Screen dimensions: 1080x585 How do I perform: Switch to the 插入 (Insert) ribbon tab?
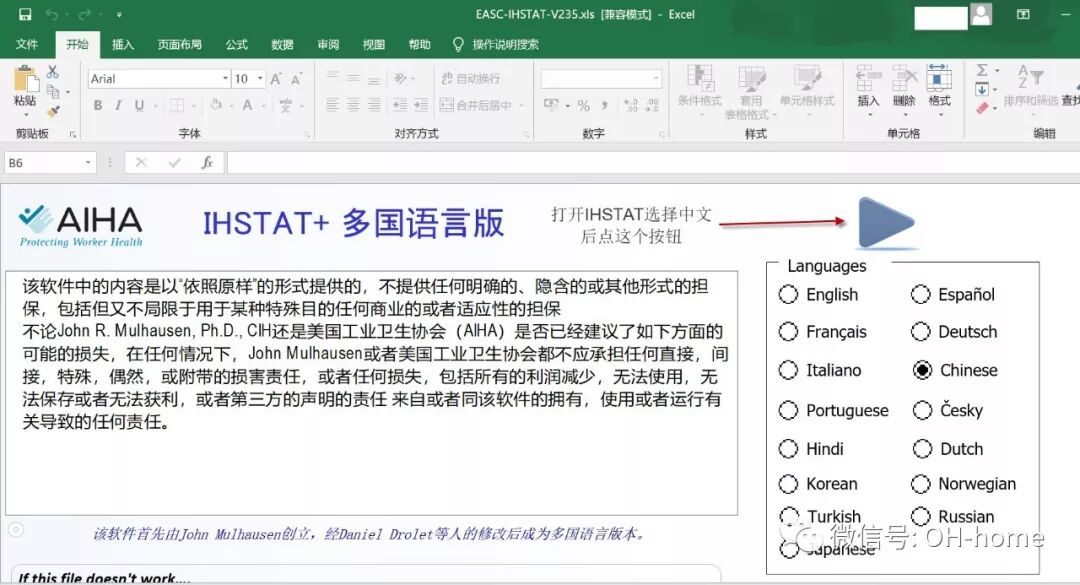point(123,44)
